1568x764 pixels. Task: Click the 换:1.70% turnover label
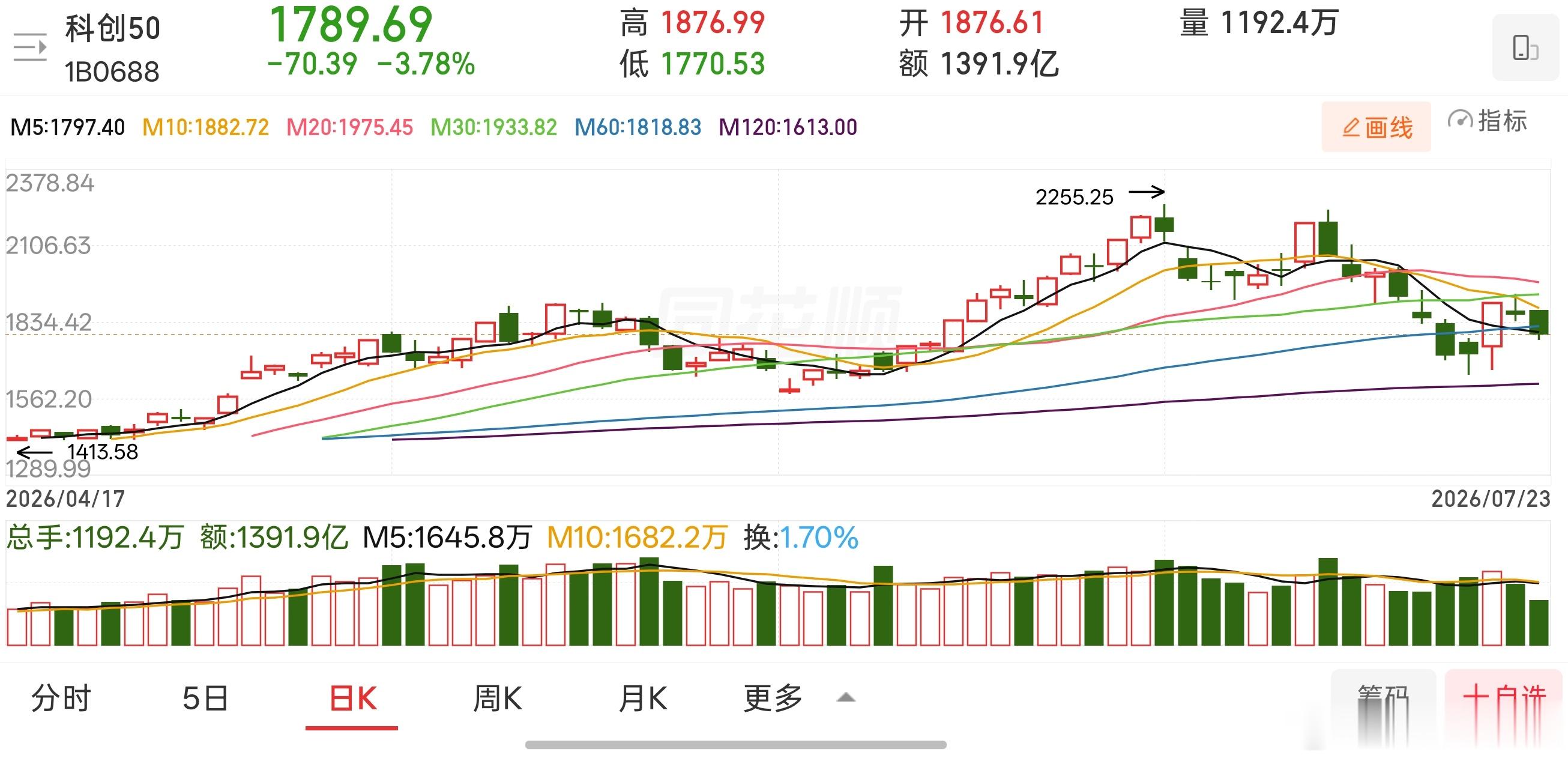click(800, 538)
